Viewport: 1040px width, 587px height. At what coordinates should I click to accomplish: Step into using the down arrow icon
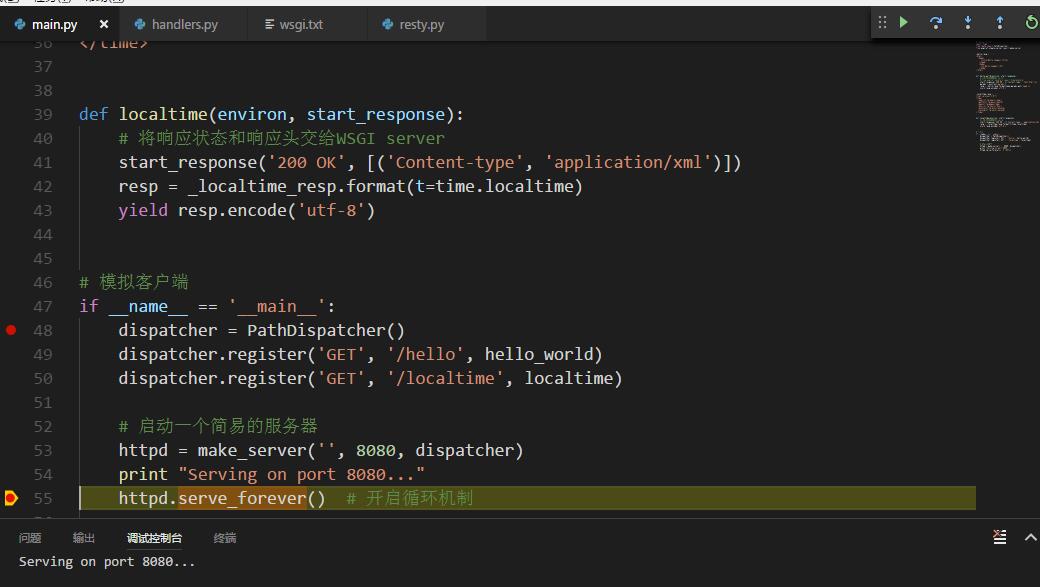(x=968, y=23)
